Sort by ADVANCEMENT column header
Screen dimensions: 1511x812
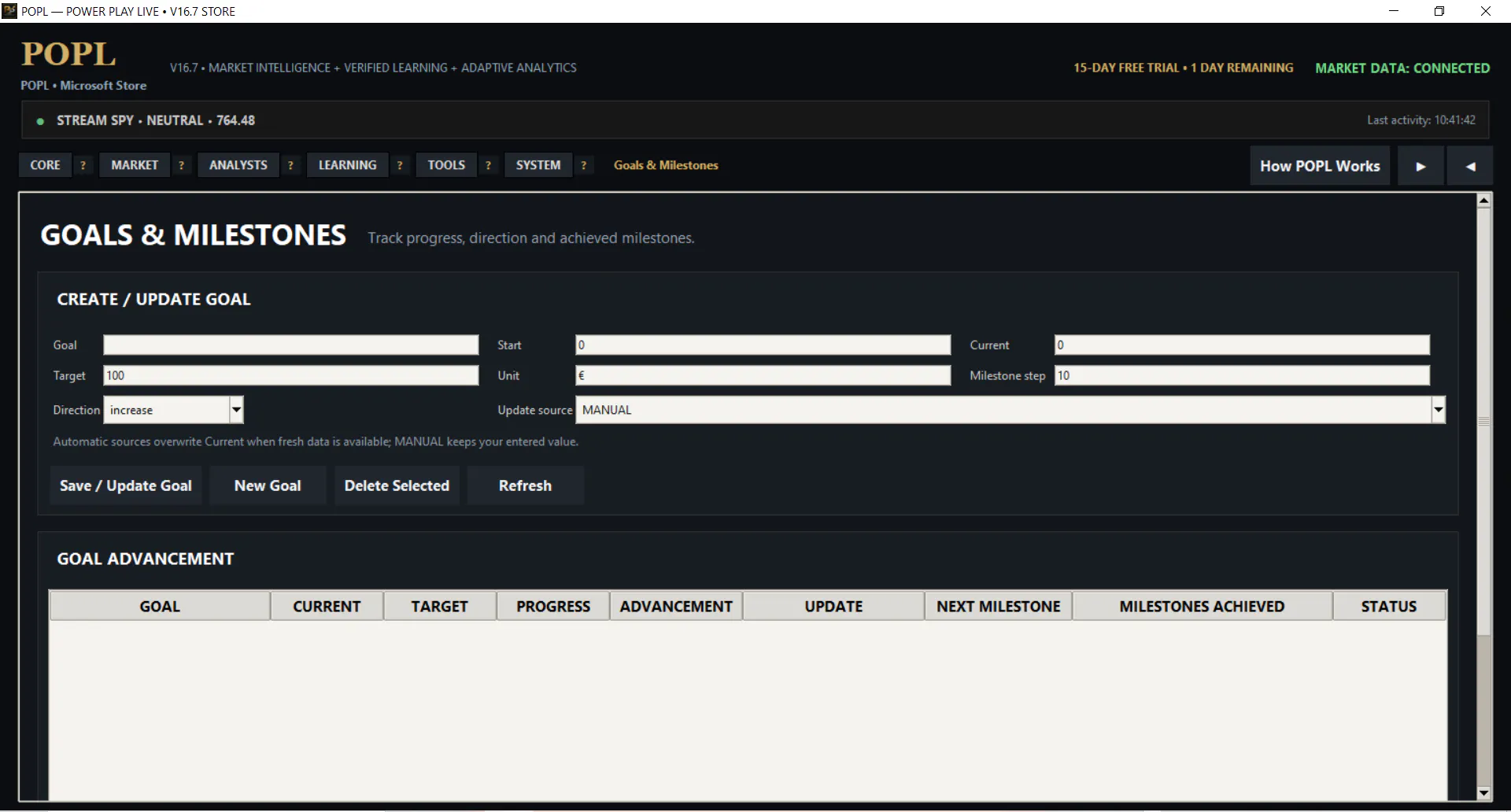pyautogui.click(x=676, y=607)
